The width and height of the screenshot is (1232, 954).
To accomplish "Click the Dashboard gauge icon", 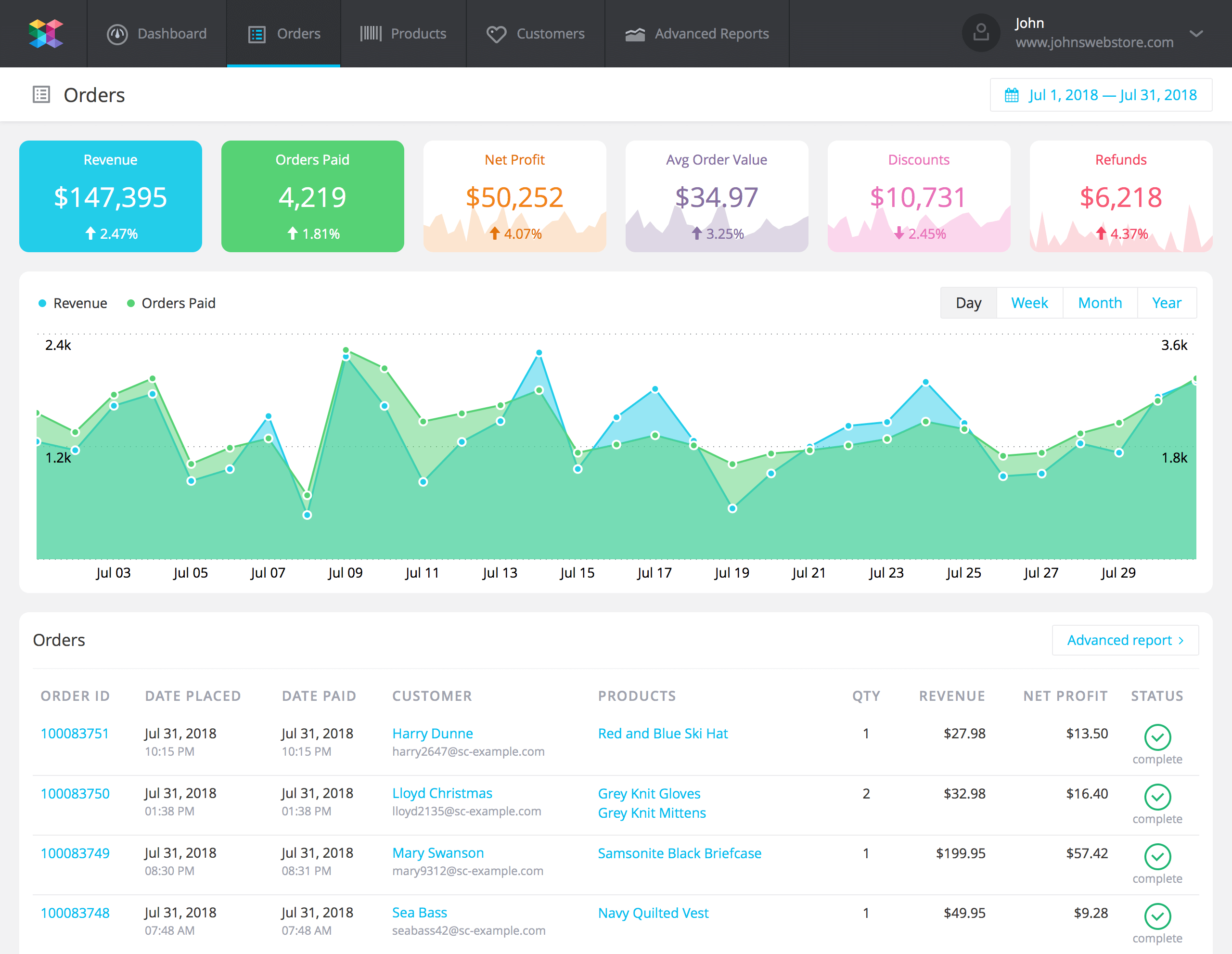I will click(x=117, y=34).
